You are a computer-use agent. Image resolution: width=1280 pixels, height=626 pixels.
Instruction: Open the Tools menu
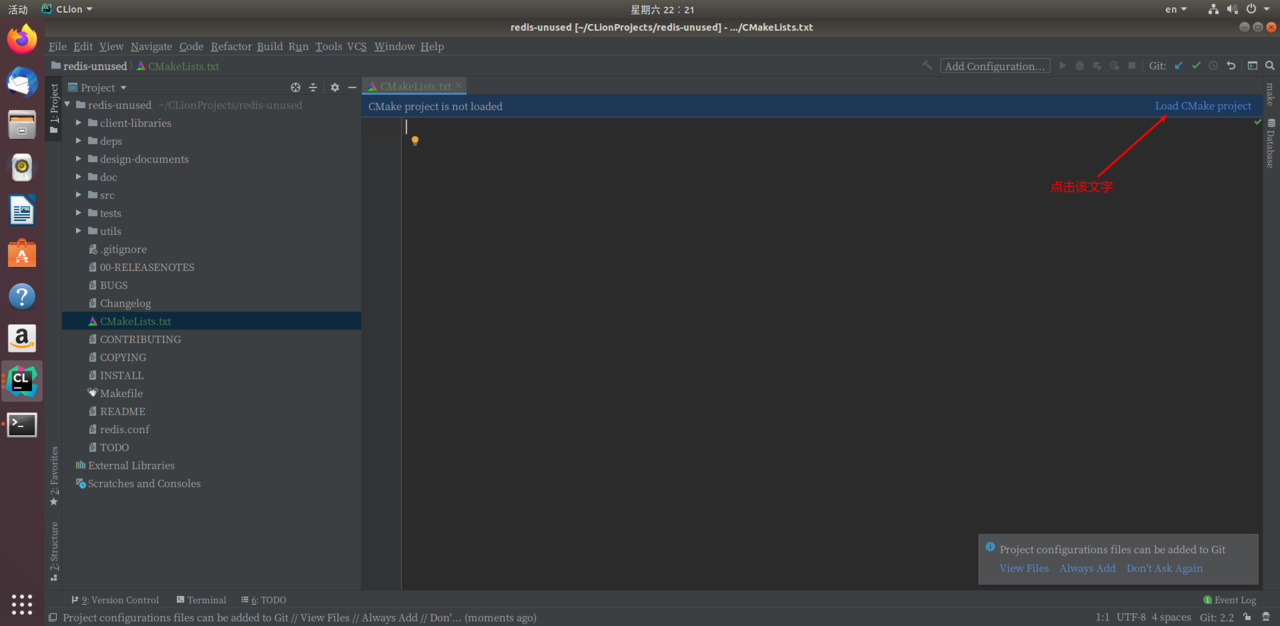click(x=328, y=46)
